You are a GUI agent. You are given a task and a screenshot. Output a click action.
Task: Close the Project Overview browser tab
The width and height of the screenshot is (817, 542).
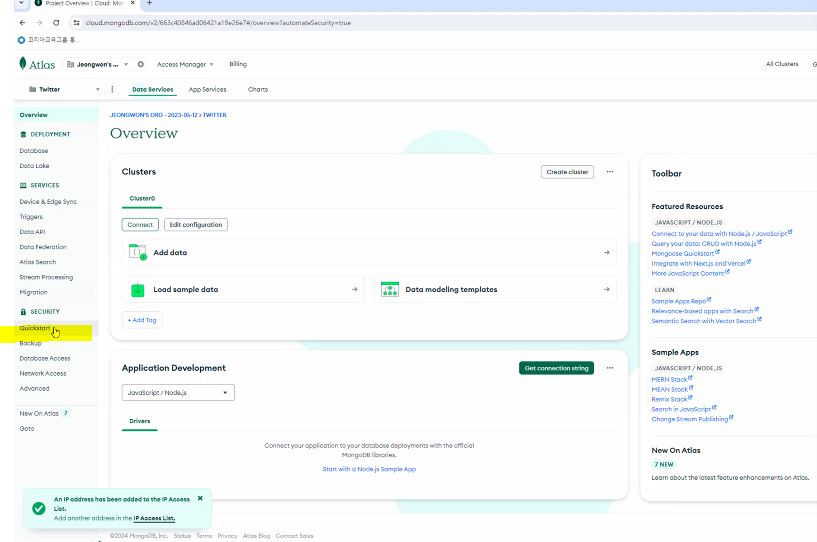(x=132, y=3)
